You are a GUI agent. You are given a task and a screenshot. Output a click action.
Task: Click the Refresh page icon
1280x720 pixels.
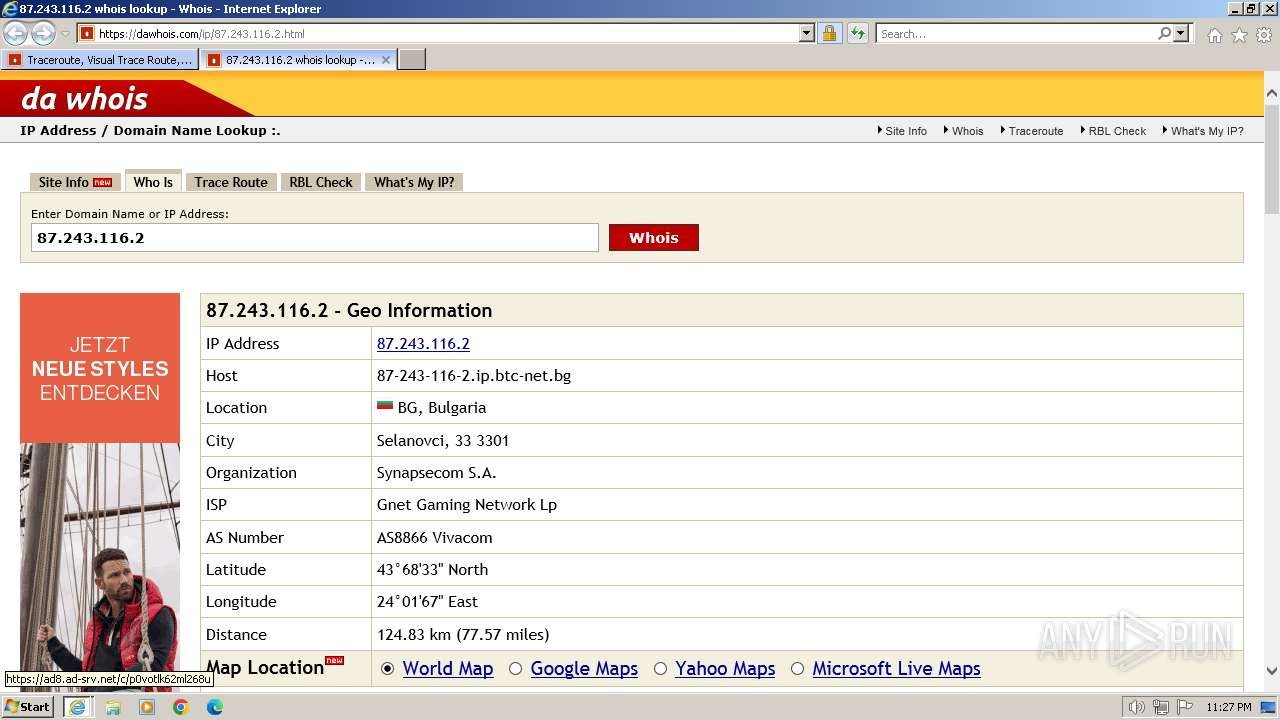pyautogui.click(x=858, y=33)
